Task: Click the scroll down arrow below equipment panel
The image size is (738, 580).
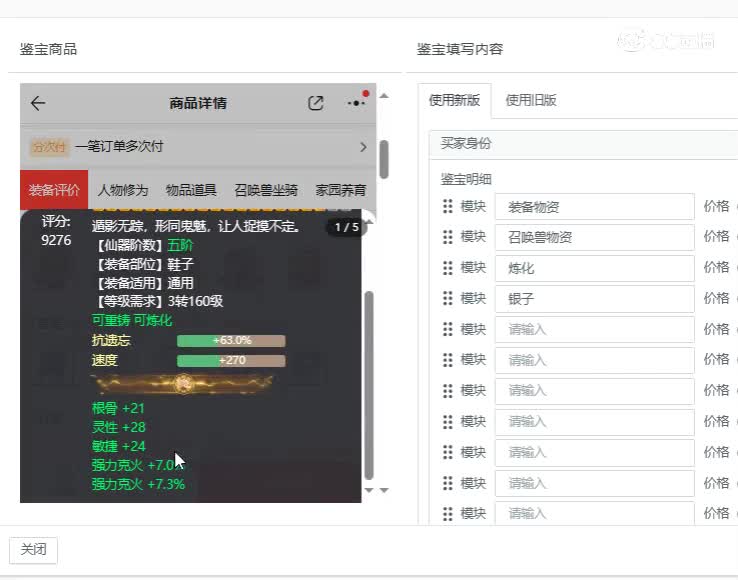Action: pos(369,491)
